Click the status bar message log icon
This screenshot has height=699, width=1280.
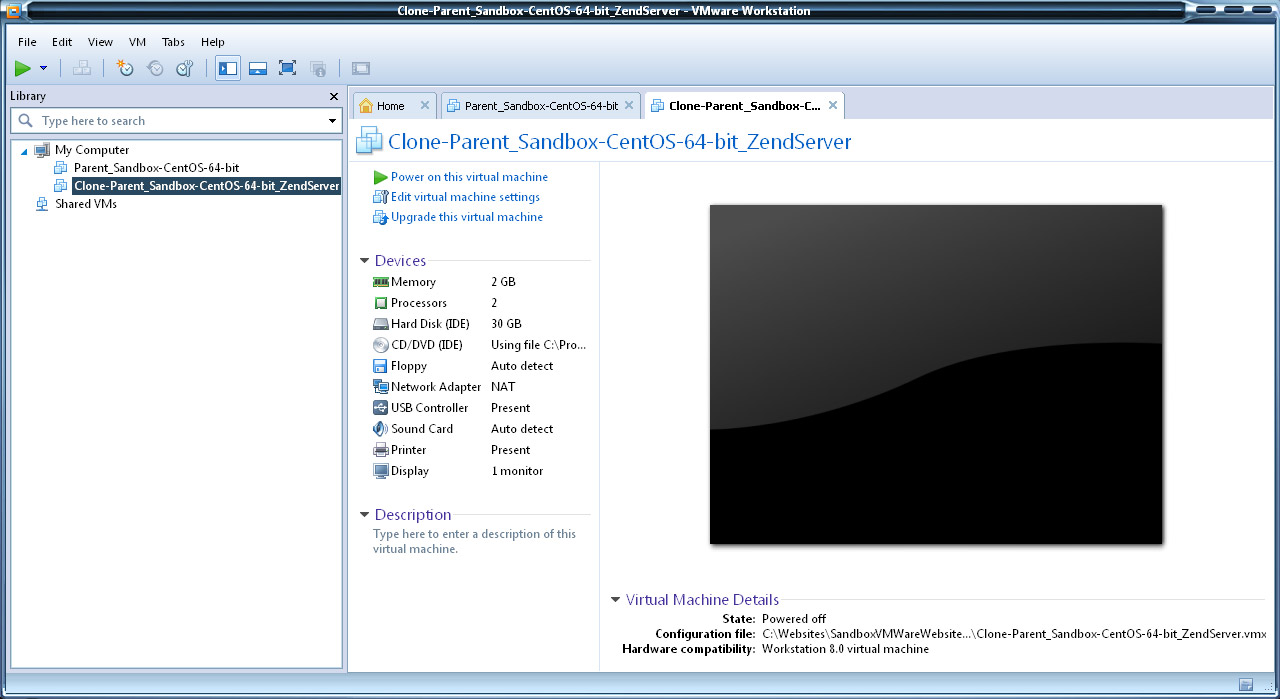tap(1245, 685)
